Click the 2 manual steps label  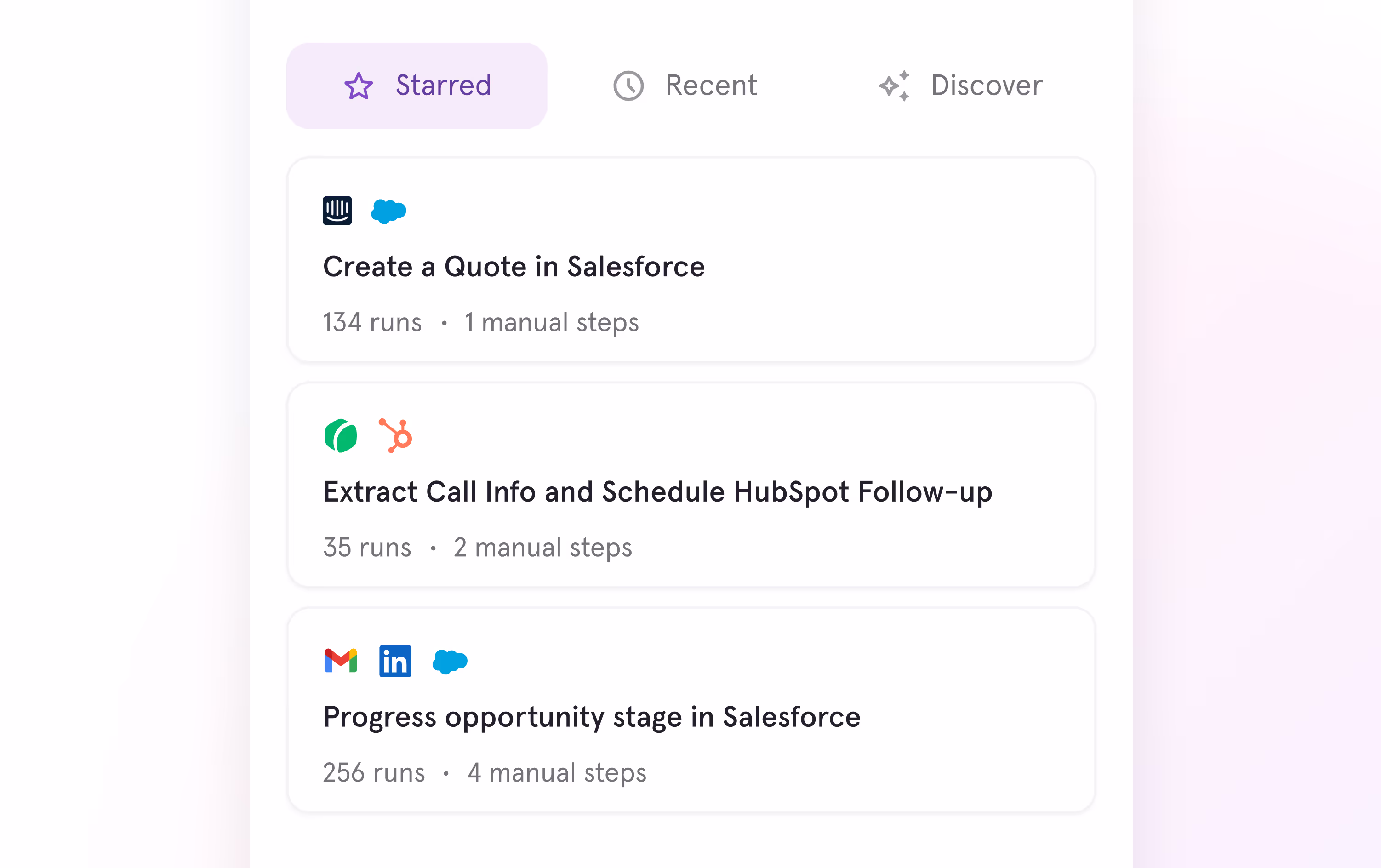(x=542, y=547)
